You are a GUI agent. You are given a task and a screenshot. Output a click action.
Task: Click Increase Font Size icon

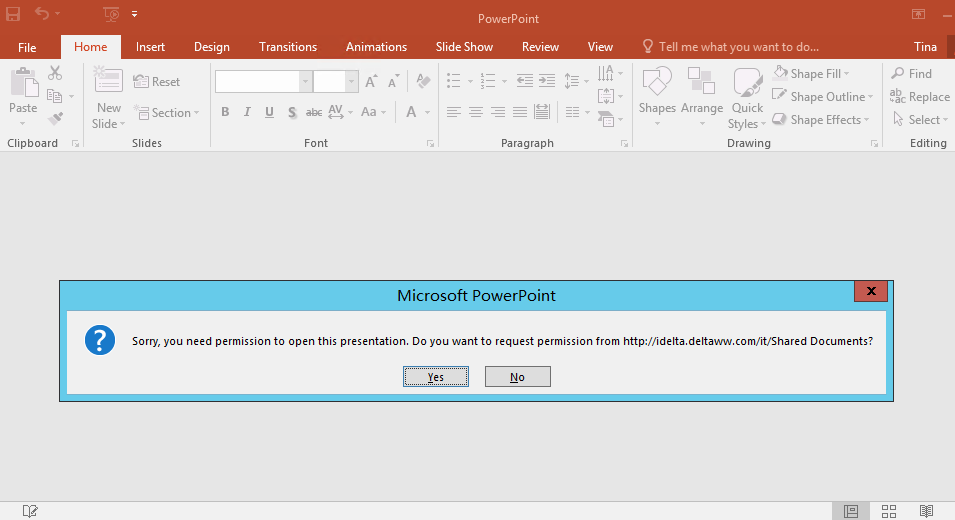(371, 81)
